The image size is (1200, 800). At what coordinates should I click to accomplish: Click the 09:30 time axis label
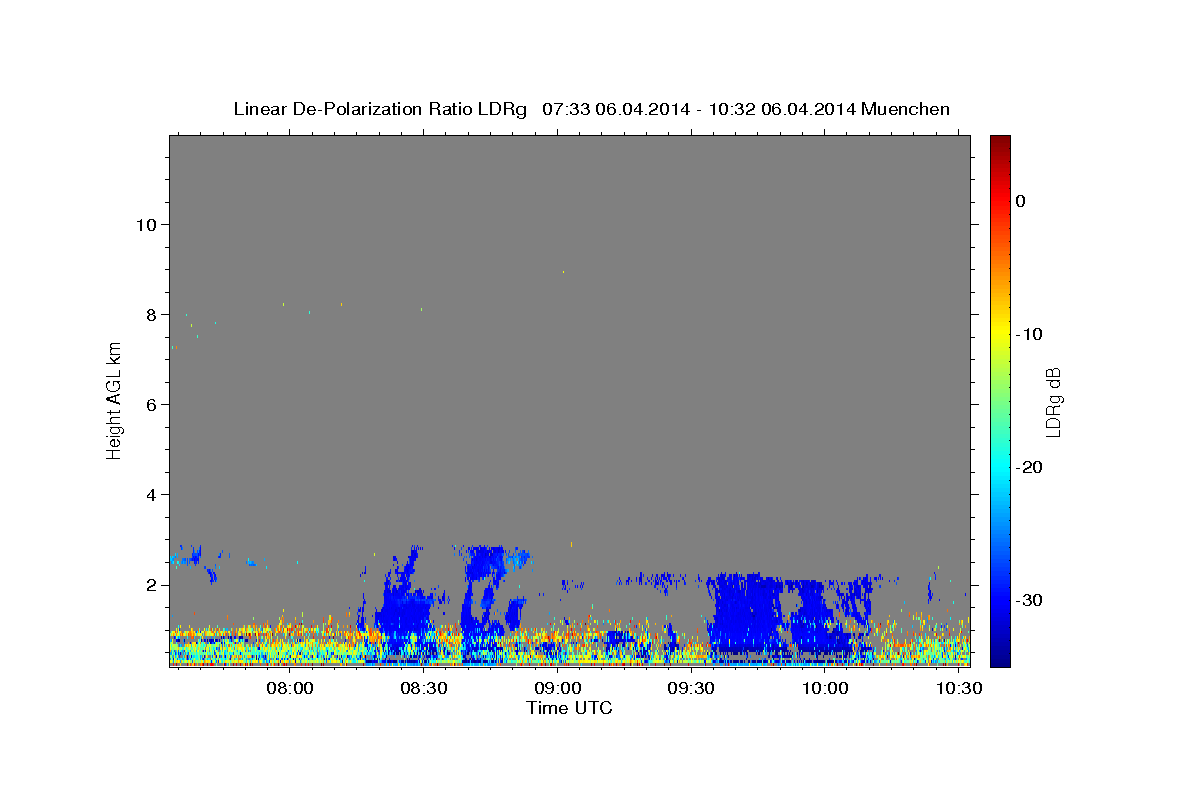(x=692, y=689)
